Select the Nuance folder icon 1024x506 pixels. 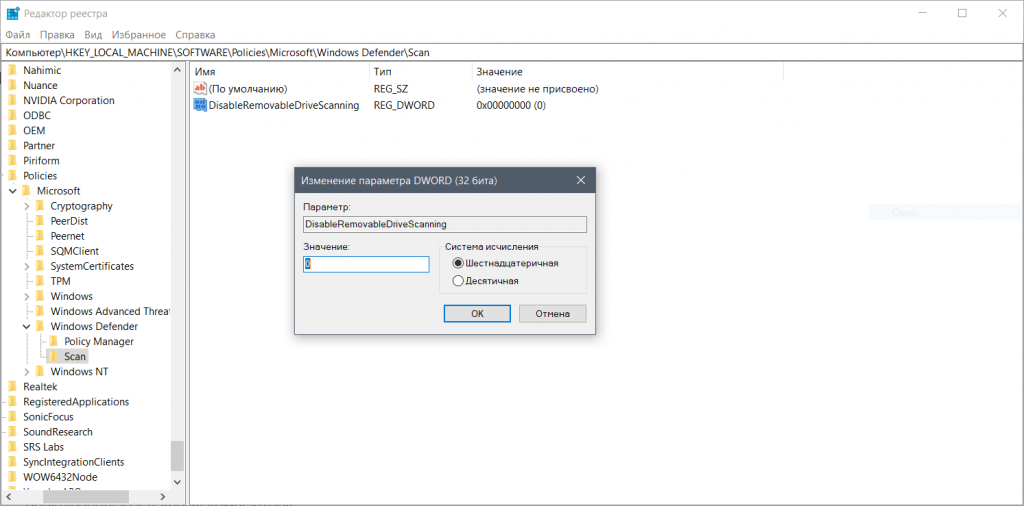coord(12,86)
